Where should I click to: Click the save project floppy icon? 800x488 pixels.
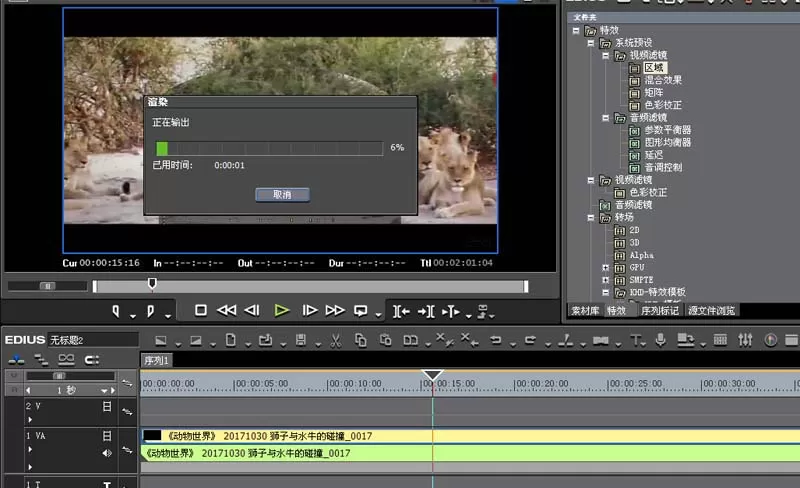[x=301, y=340]
